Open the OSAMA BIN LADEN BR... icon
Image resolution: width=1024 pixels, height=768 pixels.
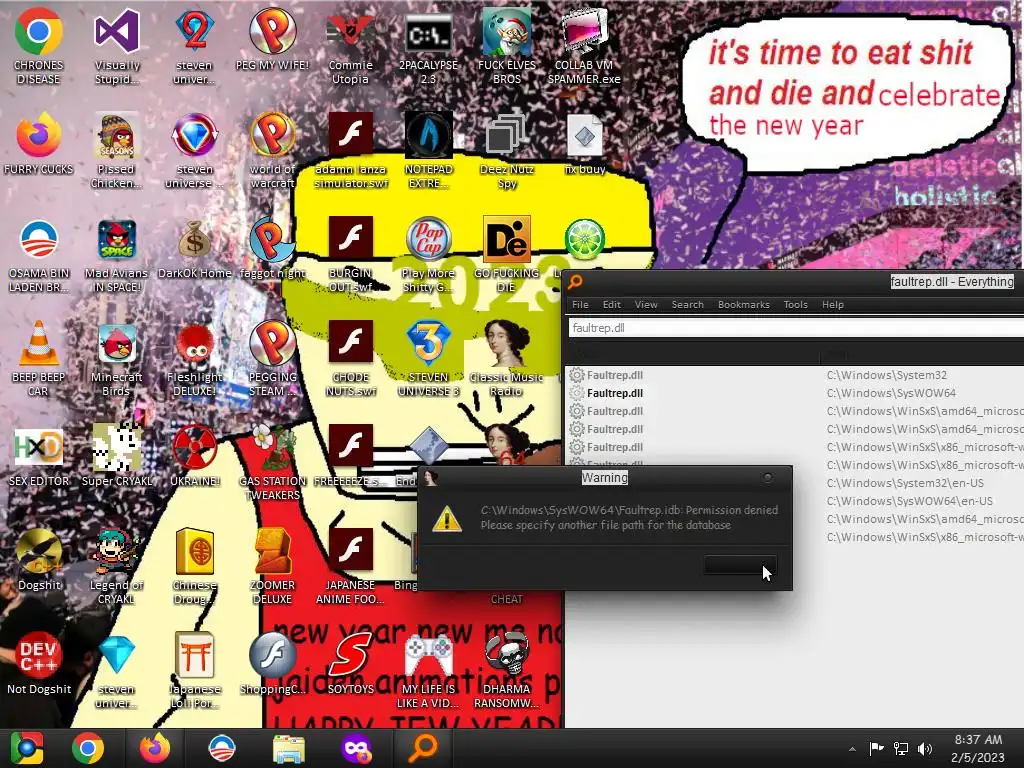pyautogui.click(x=39, y=255)
